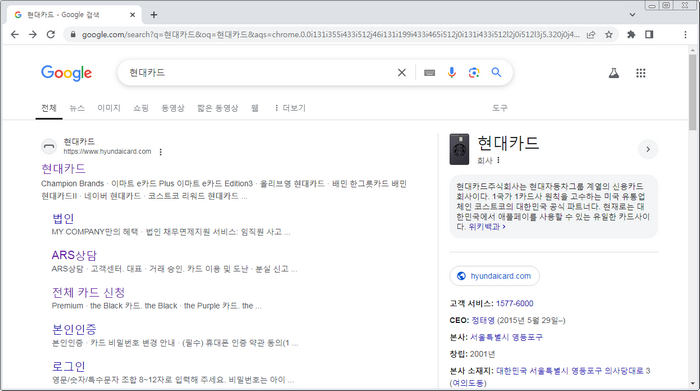
Task: Open the result options three-dot menu
Action: pos(161,152)
